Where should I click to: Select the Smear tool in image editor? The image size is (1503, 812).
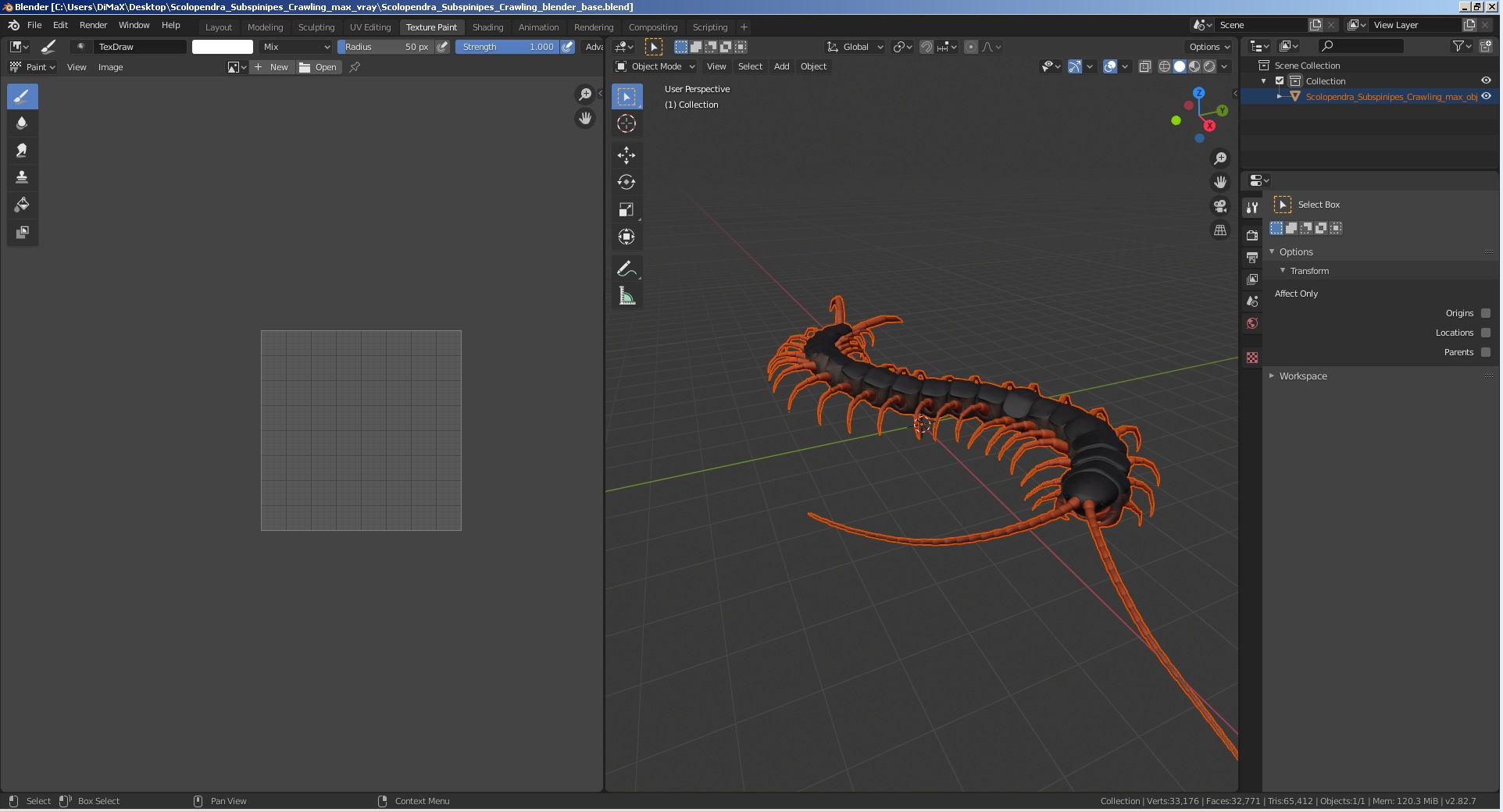(22, 150)
